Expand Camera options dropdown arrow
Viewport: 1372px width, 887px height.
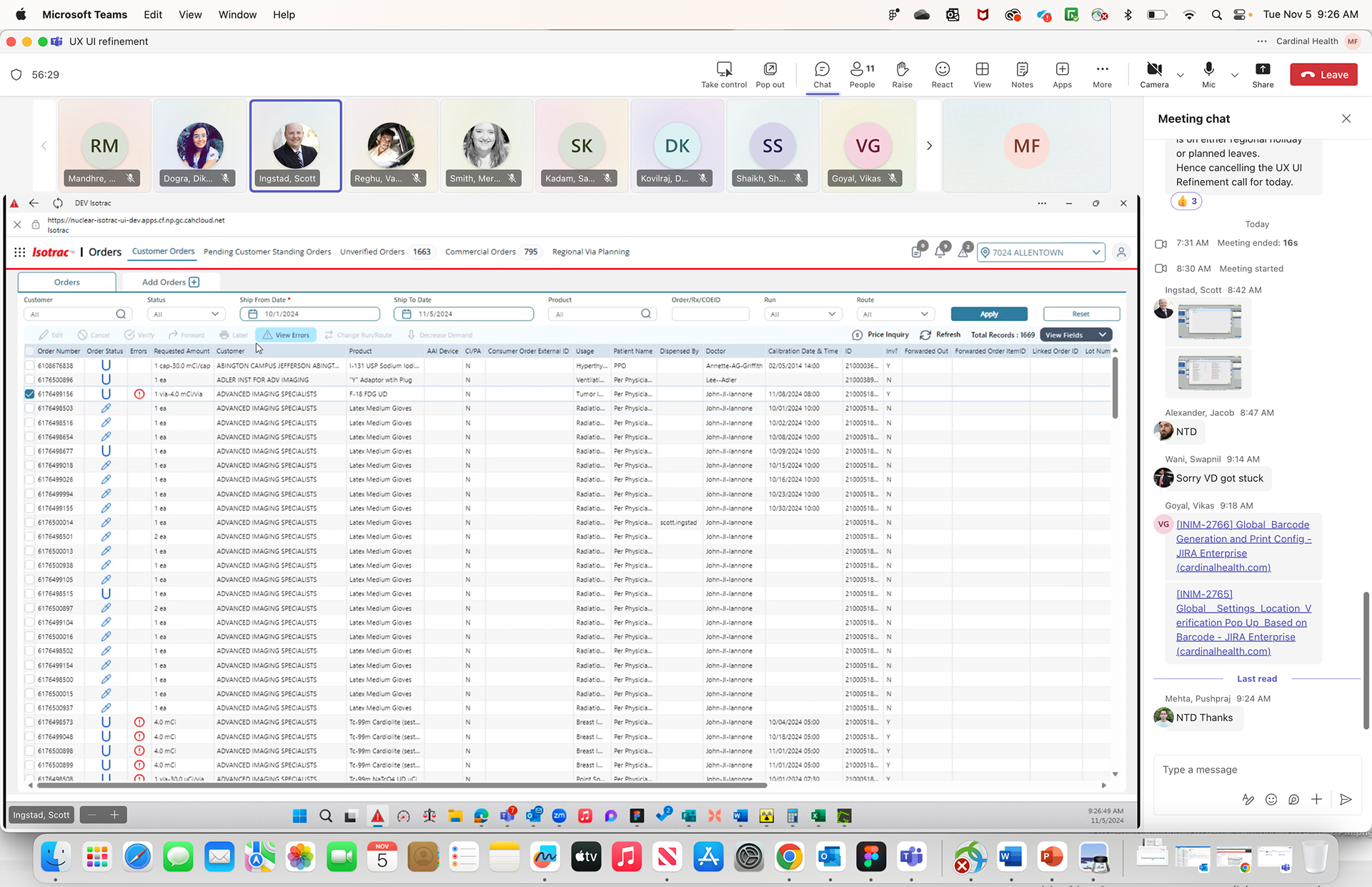coord(1180,75)
